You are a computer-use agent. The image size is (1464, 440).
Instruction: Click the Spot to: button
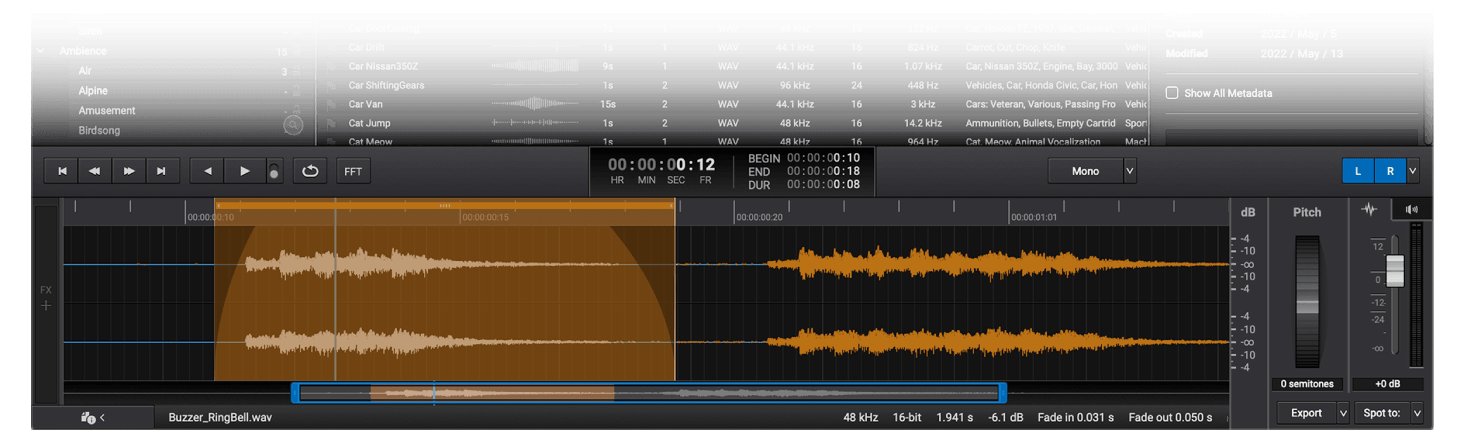click(1381, 412)
